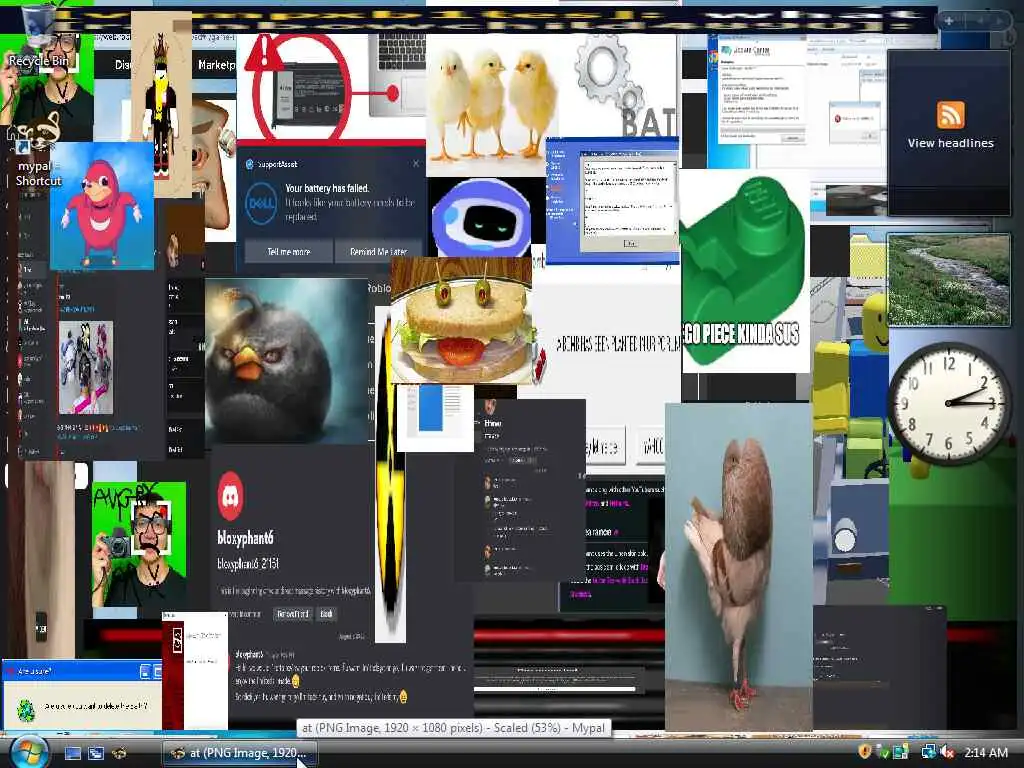1024x768 pixels.
Task: Click the orange RSS feed icon
Action: pos(950,115)
